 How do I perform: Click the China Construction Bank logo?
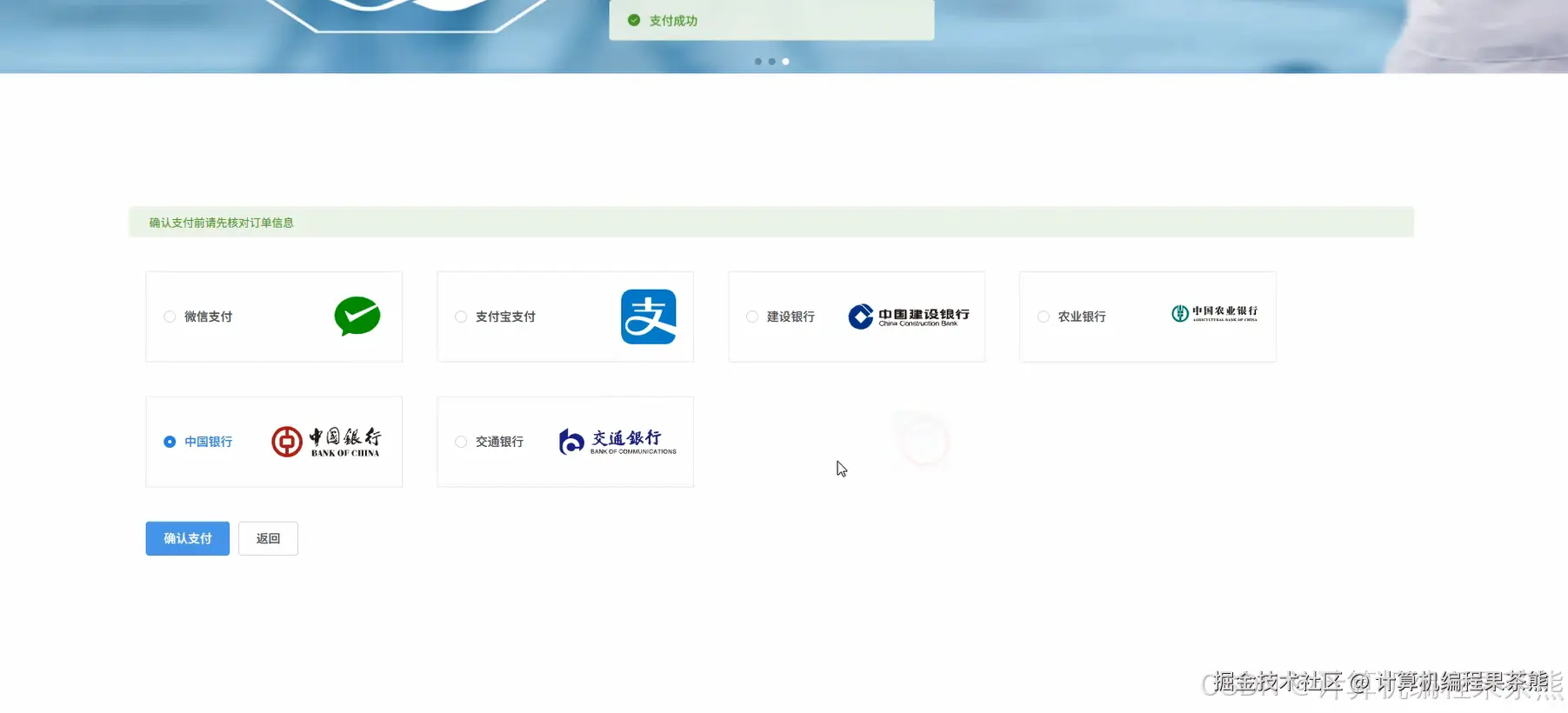coord(909,317)
